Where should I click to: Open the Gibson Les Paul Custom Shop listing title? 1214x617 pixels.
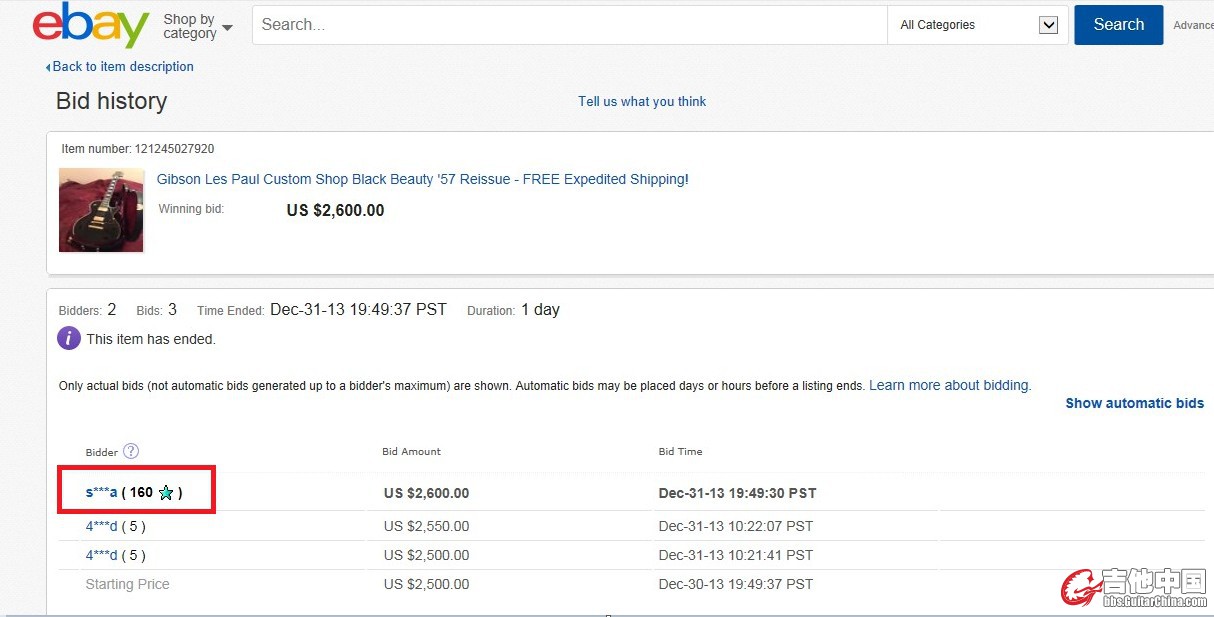pos(423,179)
